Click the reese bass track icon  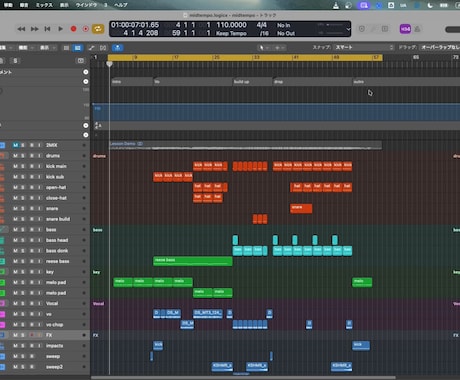click(2, 261)
